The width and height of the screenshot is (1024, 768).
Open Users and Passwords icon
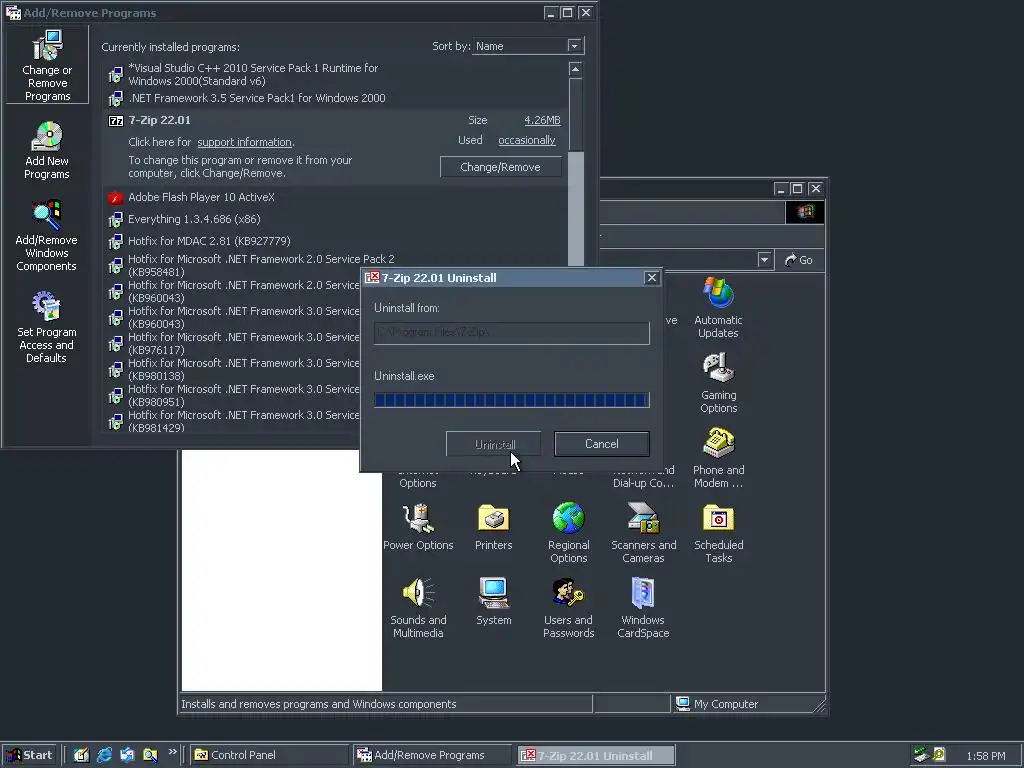point(568,608)
